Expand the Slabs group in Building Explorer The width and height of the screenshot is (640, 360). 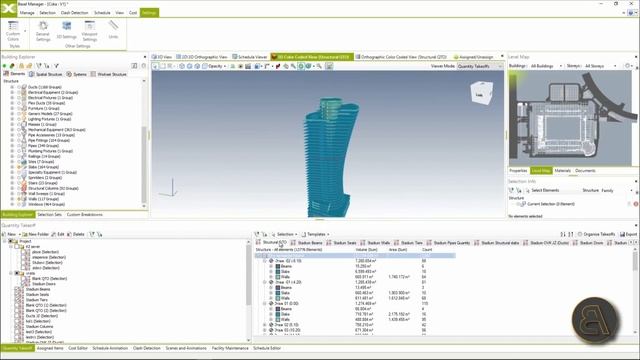[x=12, y=167]
